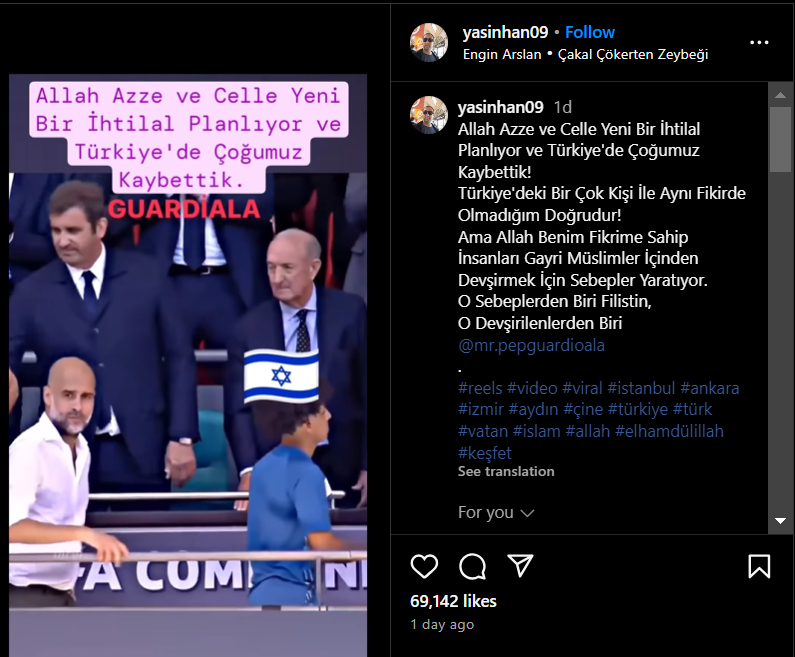Like the post with heart icon
This screenshot has width=795, height=657.
point(424,566)
